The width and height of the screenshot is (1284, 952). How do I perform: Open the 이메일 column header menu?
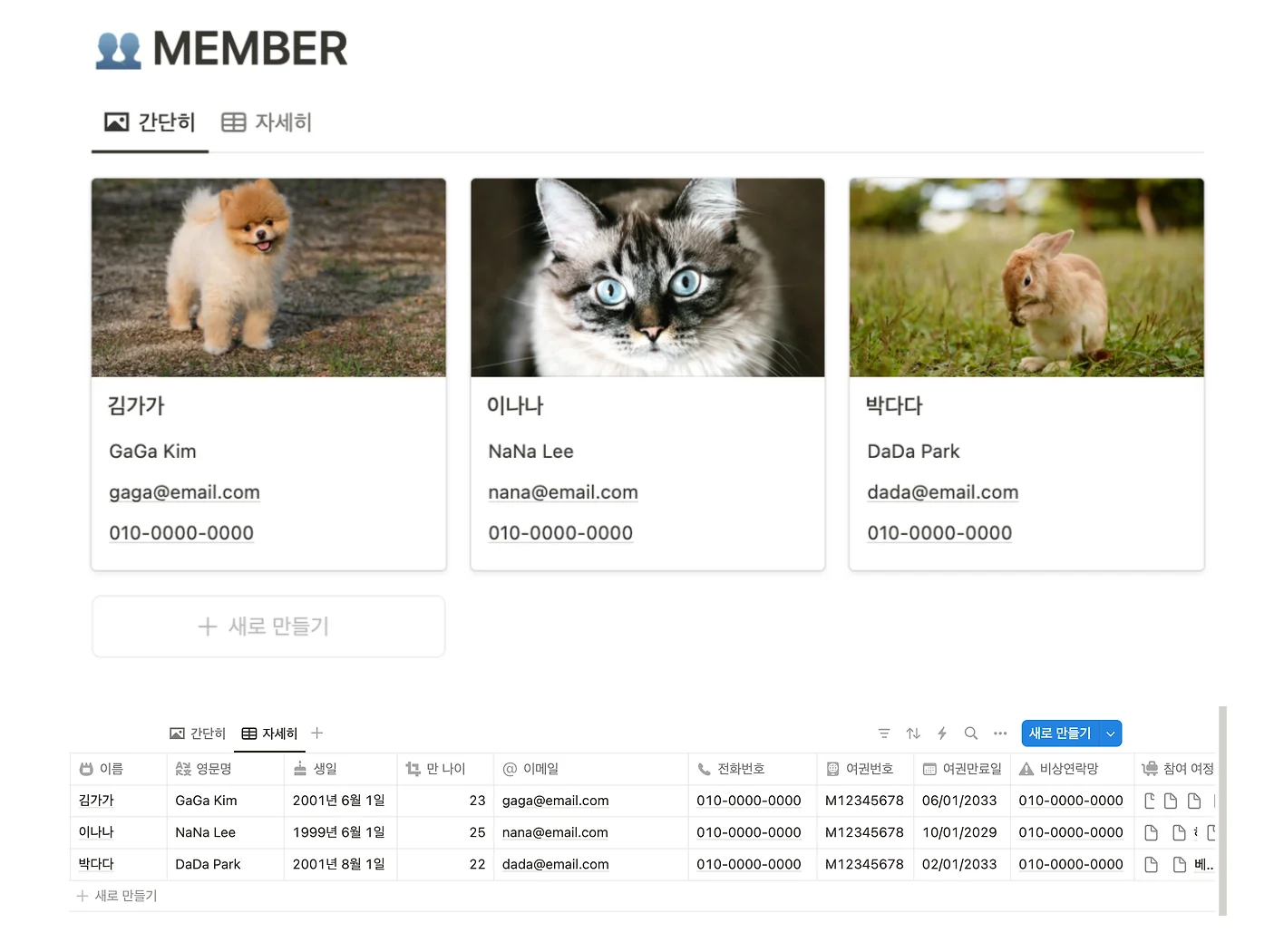click(590, 769)
